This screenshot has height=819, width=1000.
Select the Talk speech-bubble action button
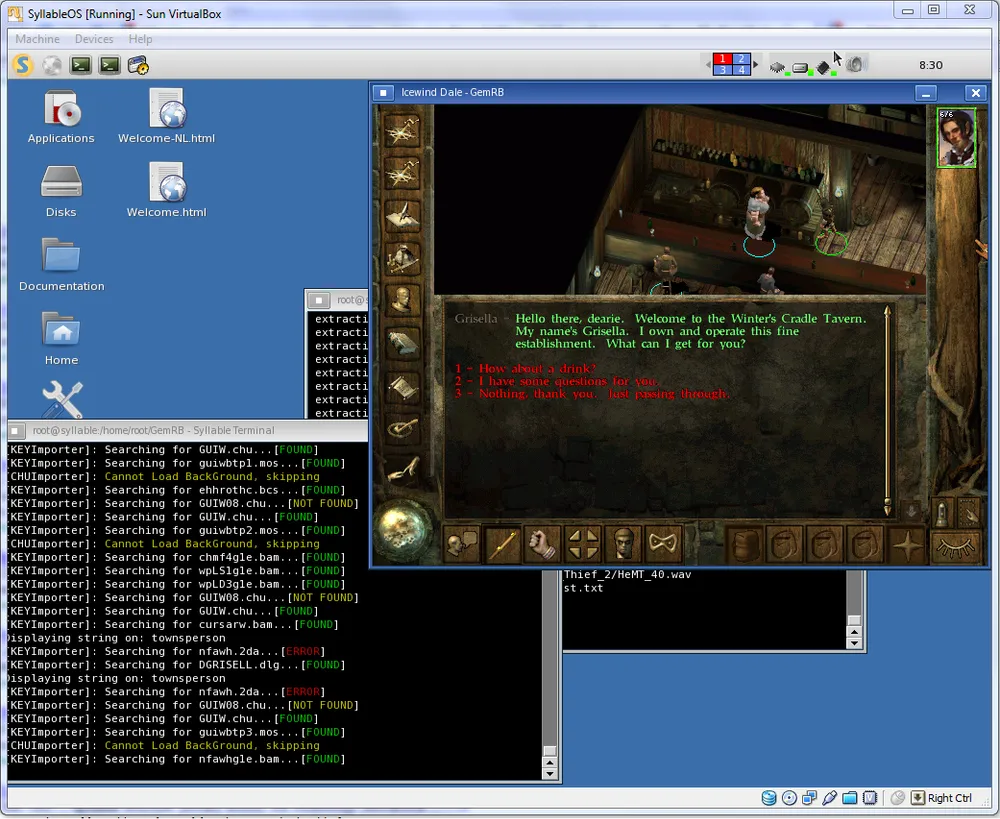click(x=461, y=544)
